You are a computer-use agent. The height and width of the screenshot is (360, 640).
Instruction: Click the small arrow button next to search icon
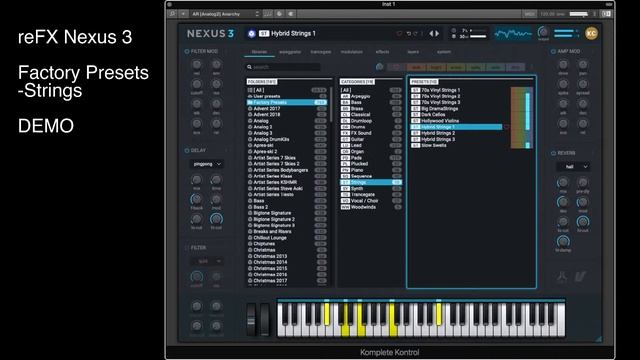pyautogui.click(x=183, y=14)
